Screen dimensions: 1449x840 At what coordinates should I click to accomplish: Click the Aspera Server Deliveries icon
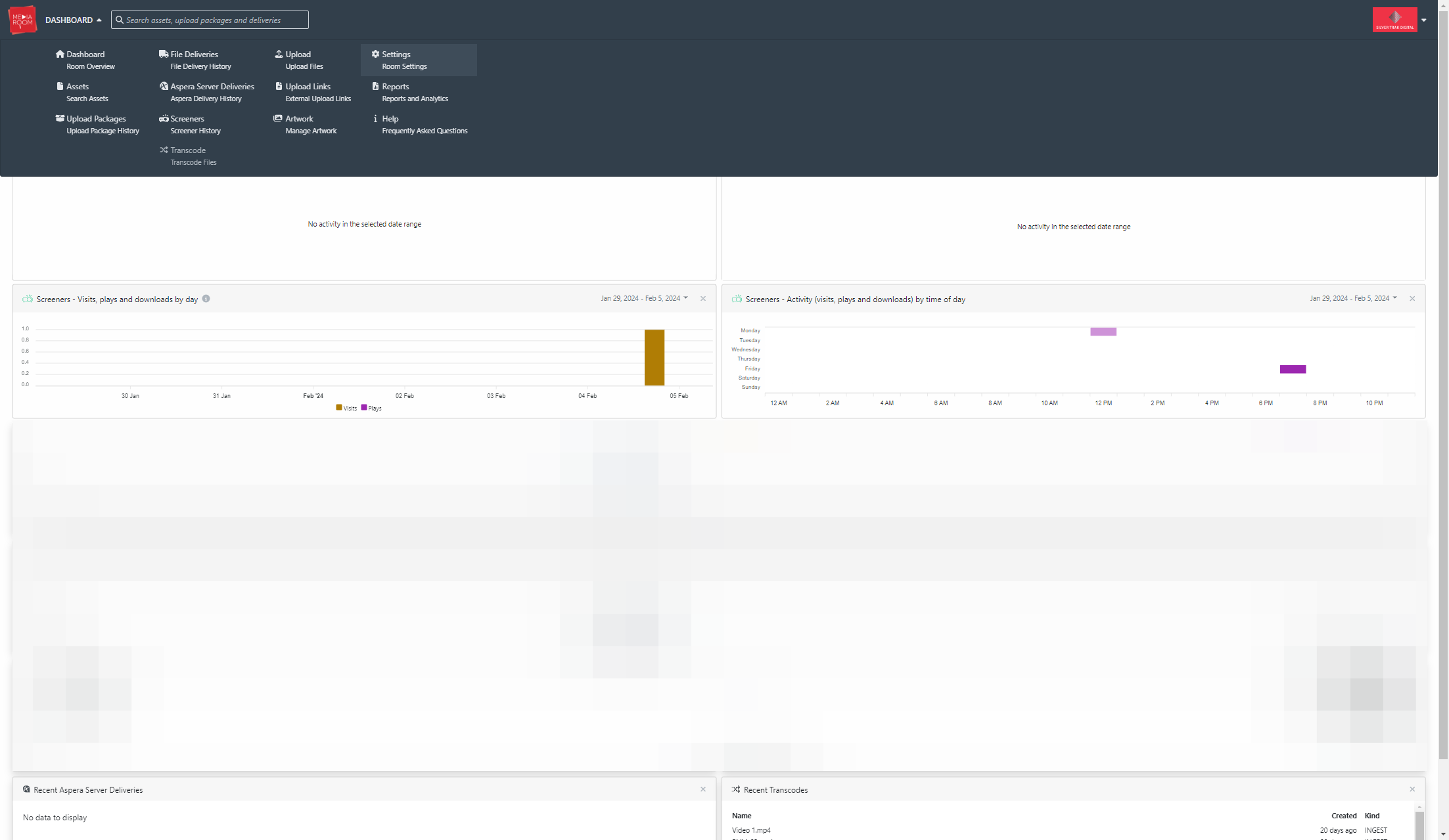point(164,86)
